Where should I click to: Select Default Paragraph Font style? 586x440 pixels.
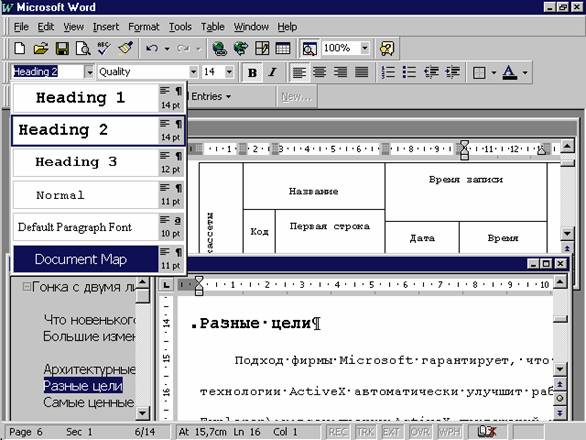(x=99, y=227)
